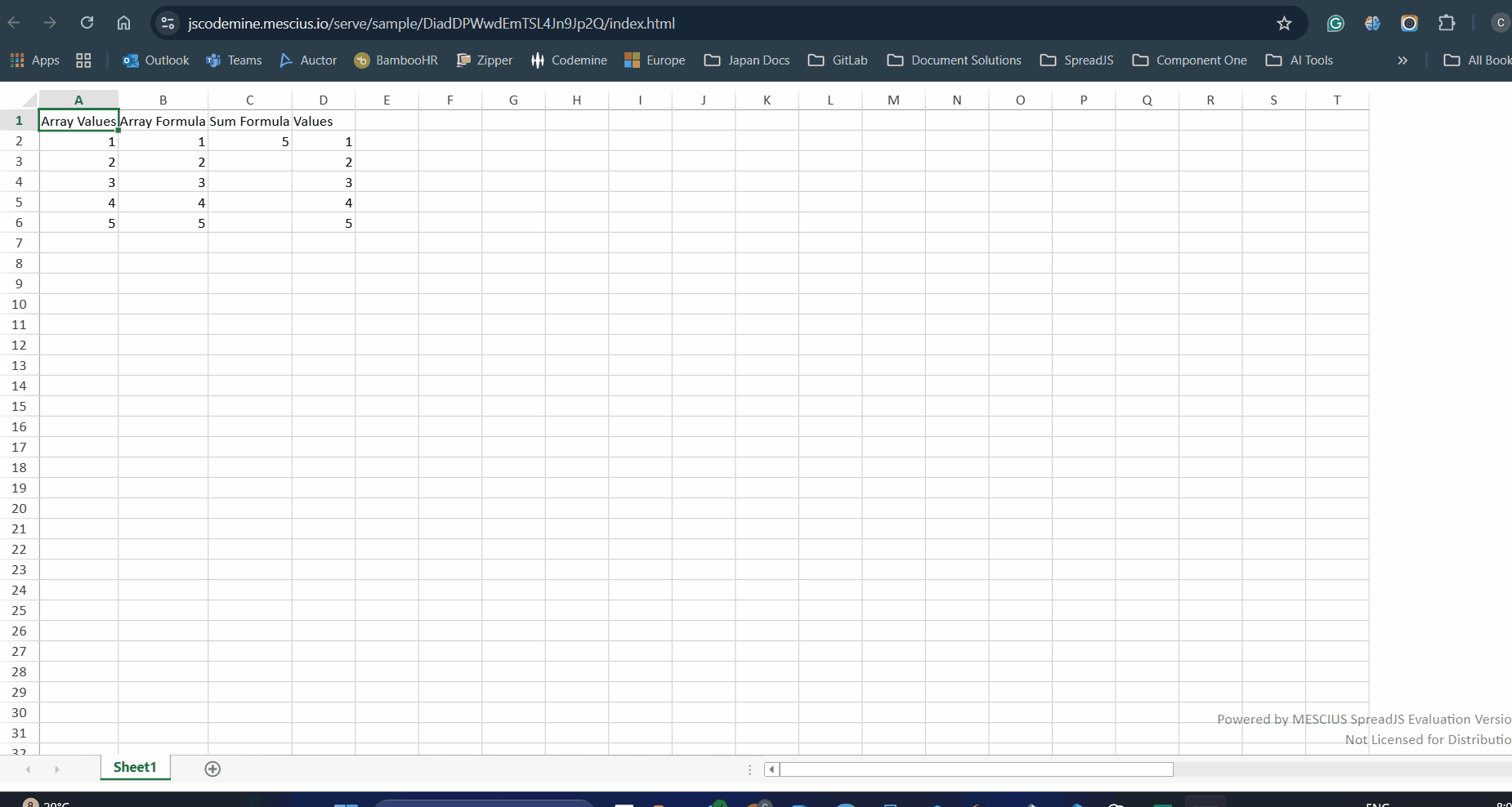Expand the AI Tools bookmarks folder
The width and height of the screenshot is (1512, 807).
pyautogui.click(x=1299, y=60)
